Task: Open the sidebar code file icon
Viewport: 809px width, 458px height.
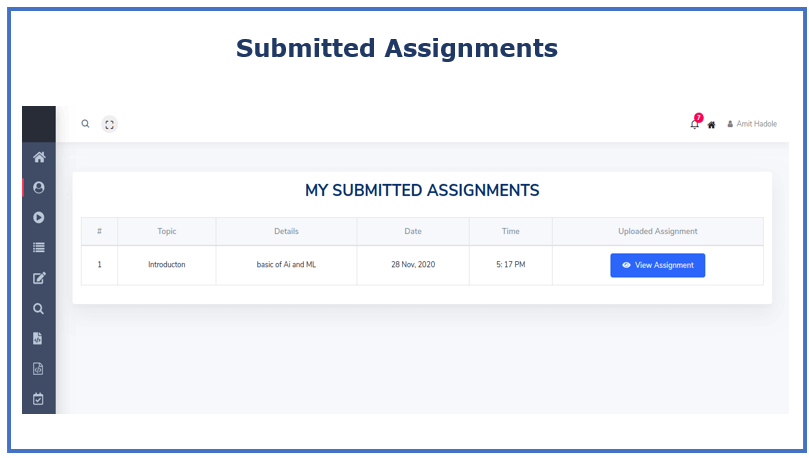Action: point(38,338)
